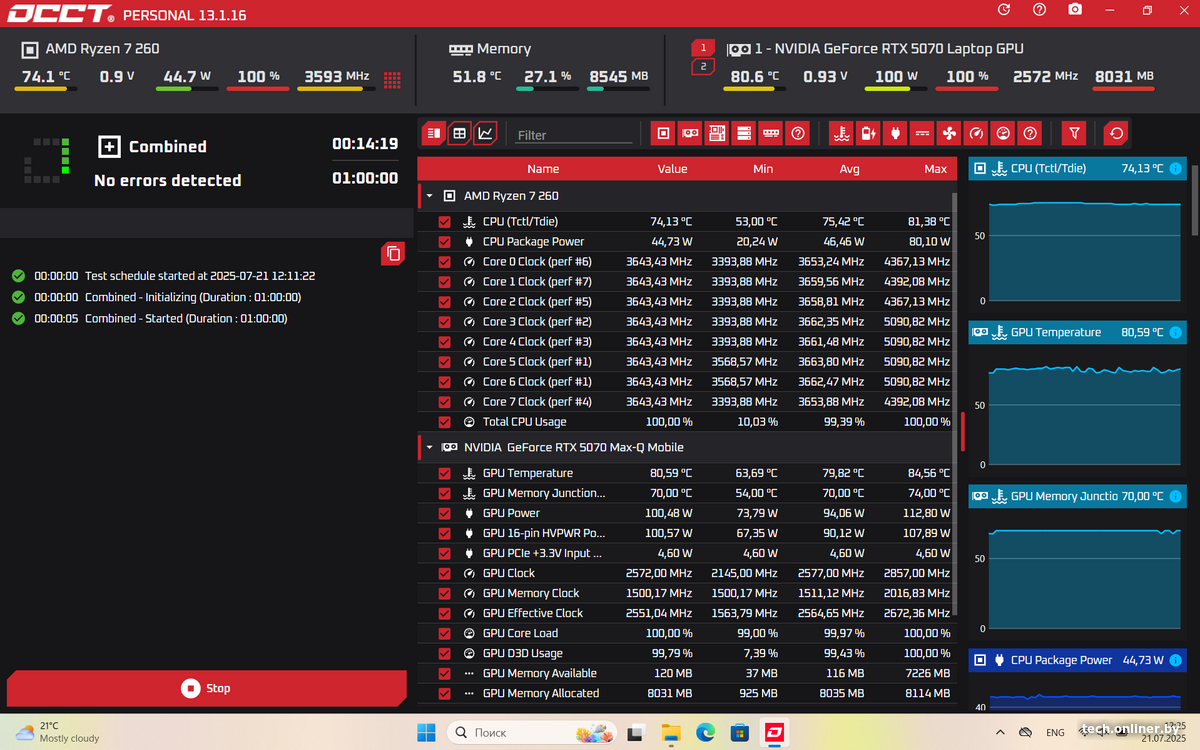Filter sensors by CPU hardware type

pos(662,133)
